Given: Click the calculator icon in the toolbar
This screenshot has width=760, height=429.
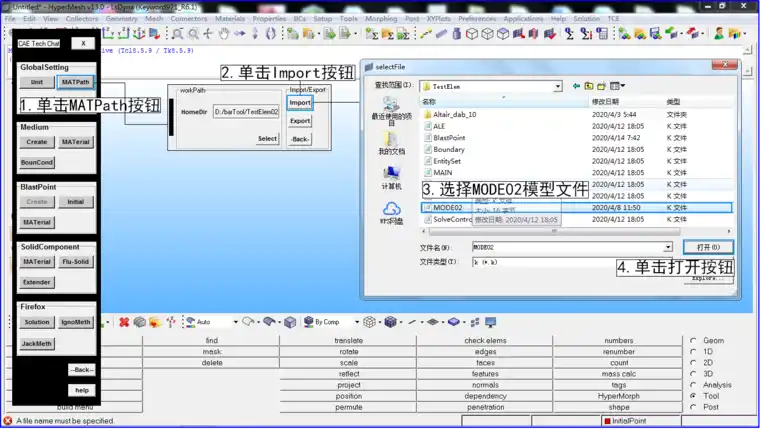Looking at the screenshot, I should pos(602,33).
